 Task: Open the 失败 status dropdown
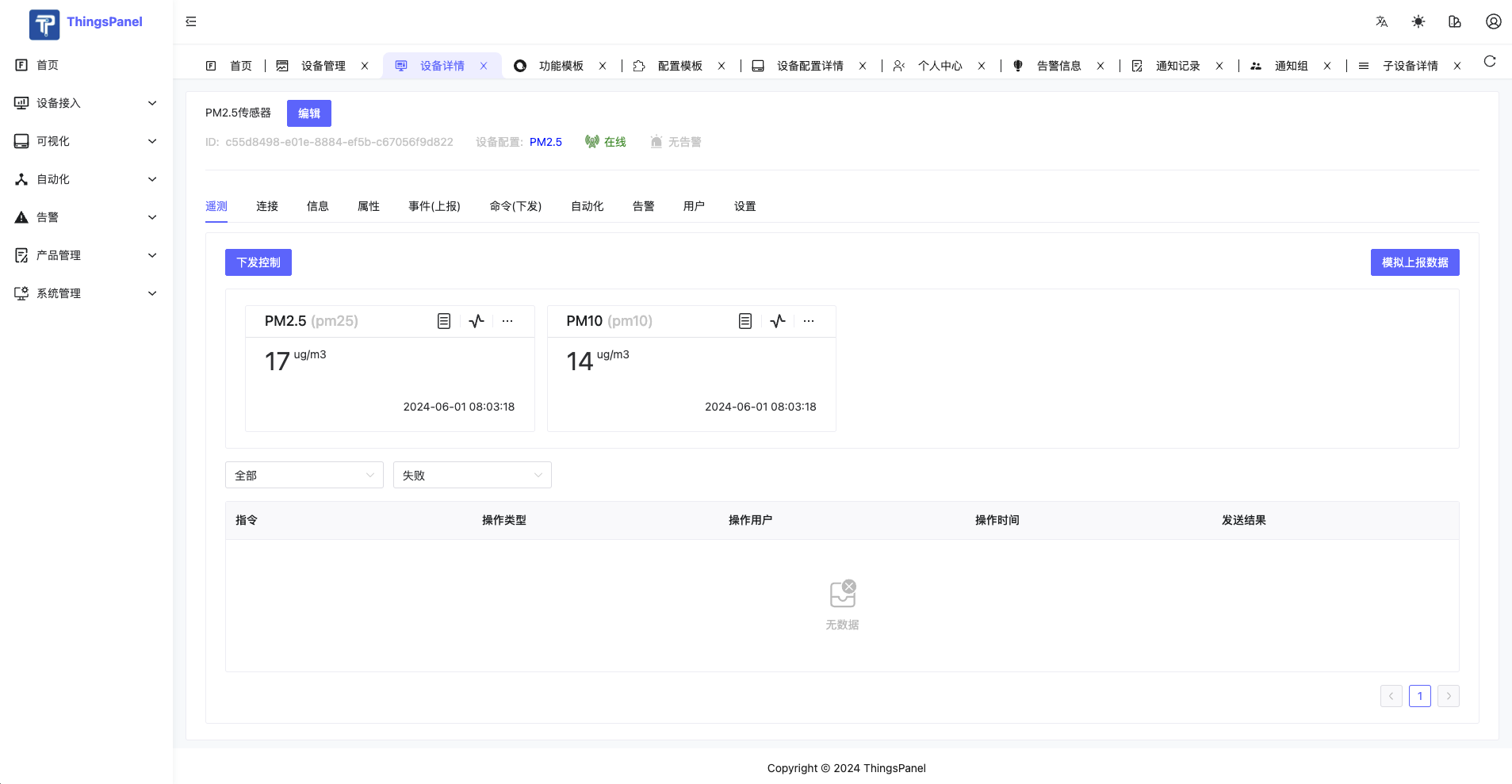473,475
